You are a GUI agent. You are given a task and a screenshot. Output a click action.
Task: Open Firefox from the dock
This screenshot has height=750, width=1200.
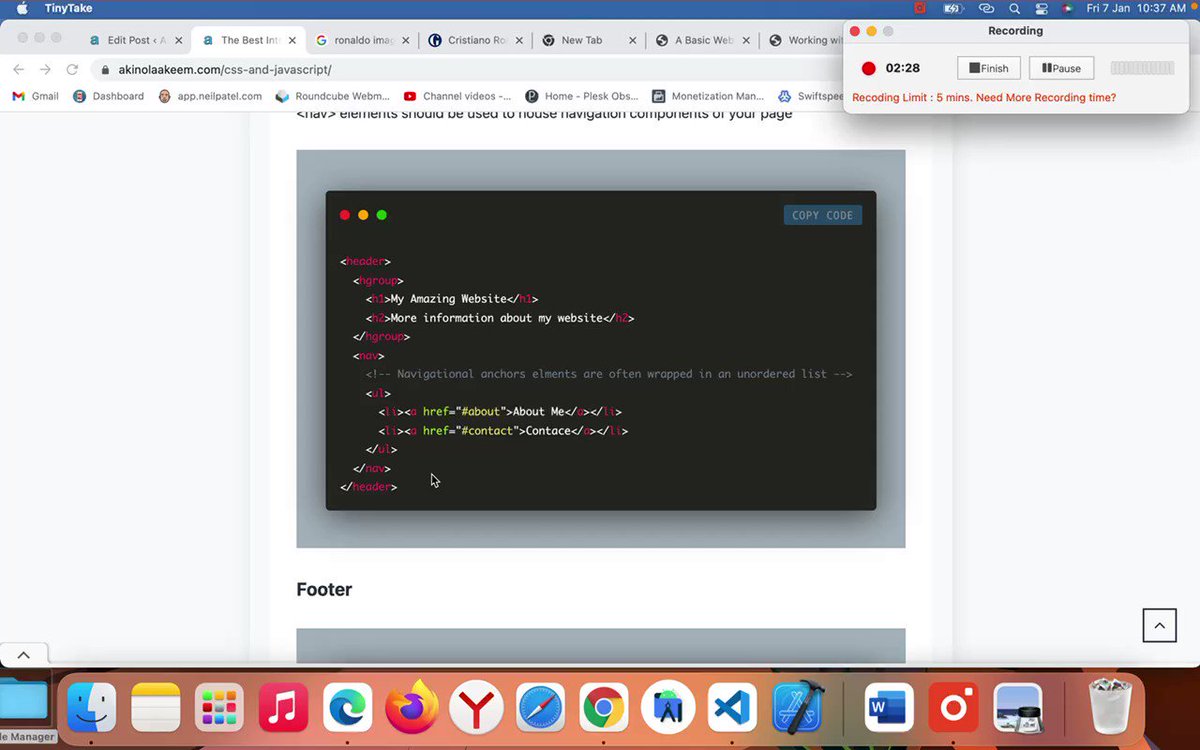412,708
